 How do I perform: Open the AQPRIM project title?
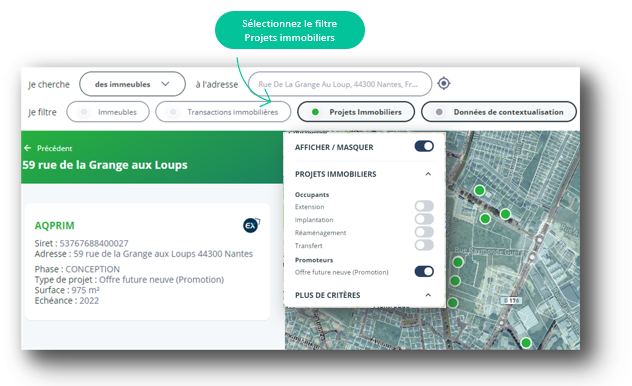[54, 225]
